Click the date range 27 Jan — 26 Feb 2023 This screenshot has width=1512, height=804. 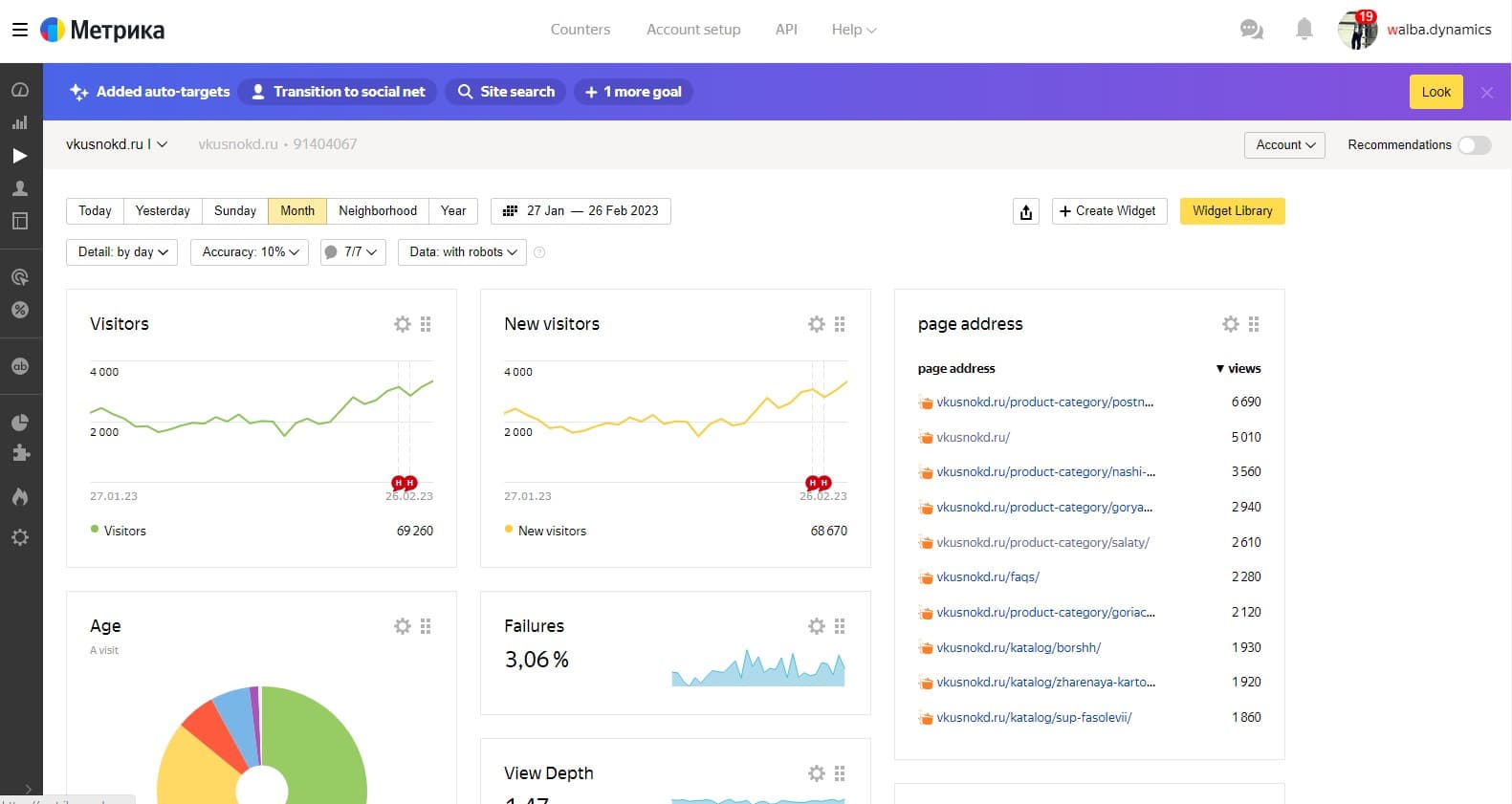coord(581,211)
